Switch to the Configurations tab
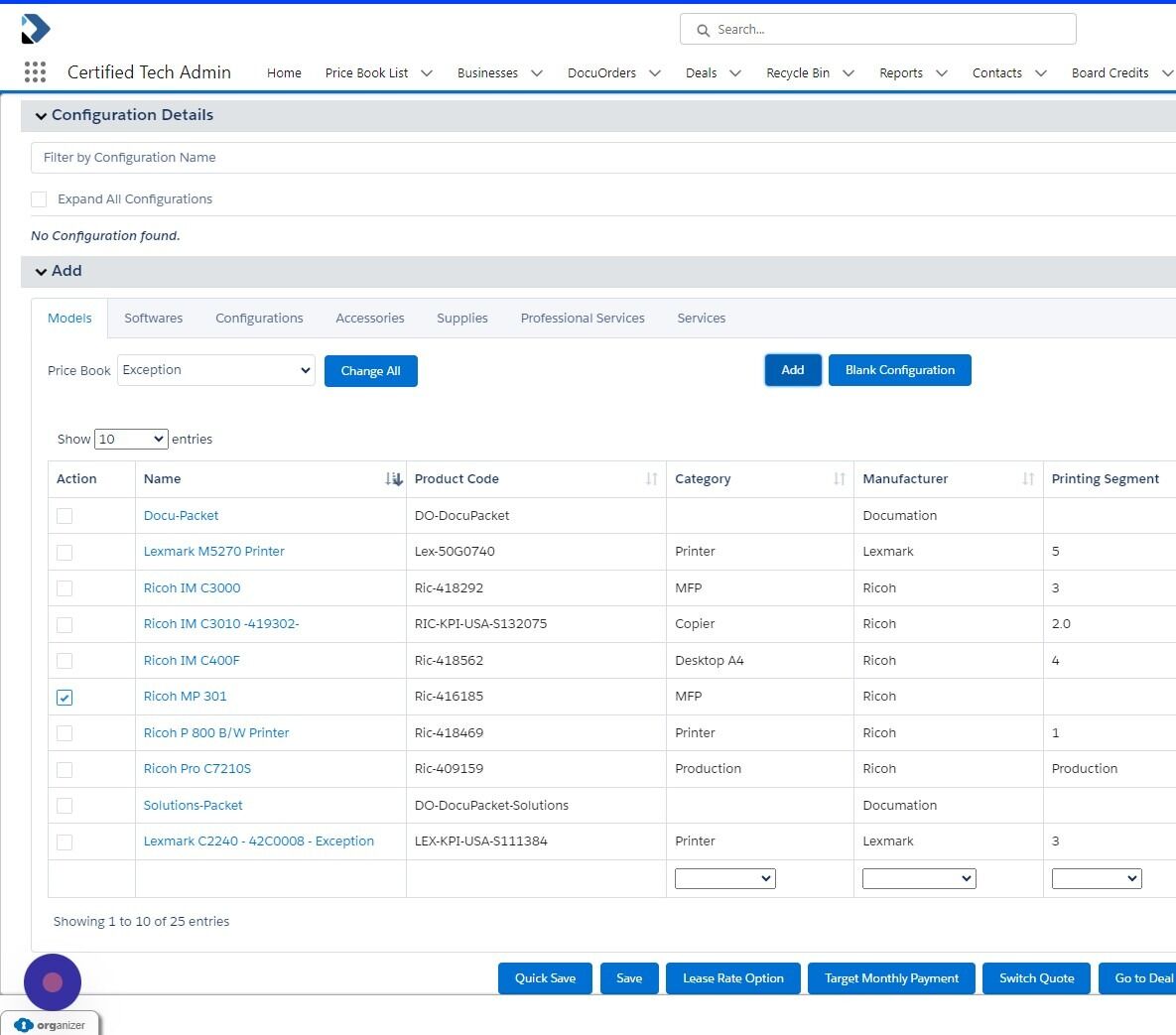 [x=259, y=318]
